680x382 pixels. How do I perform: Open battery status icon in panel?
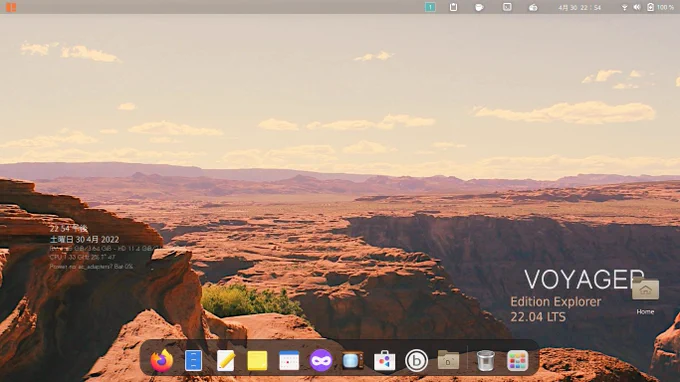click(x=650, y=7)
